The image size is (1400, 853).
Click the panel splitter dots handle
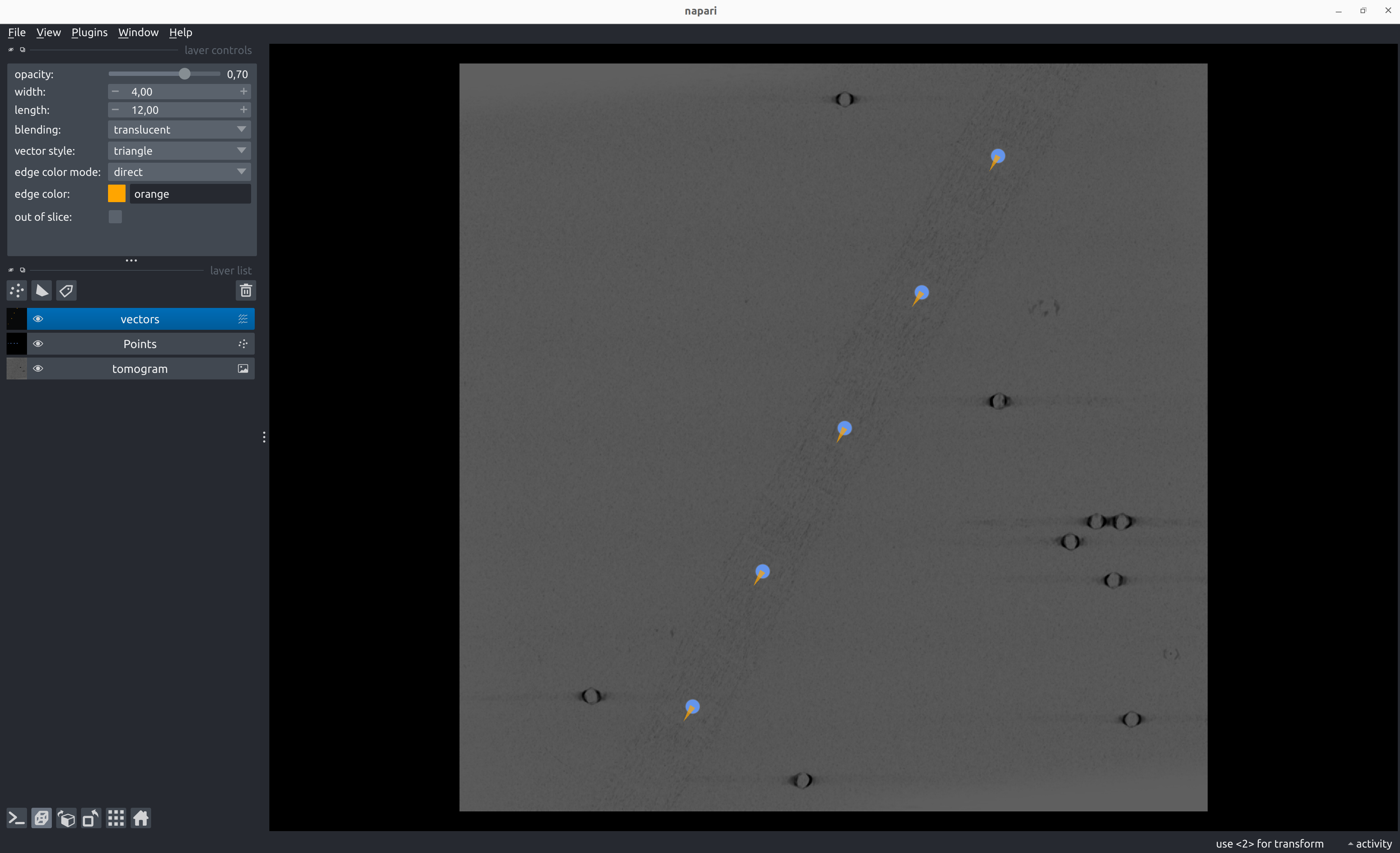pos(131,260)
